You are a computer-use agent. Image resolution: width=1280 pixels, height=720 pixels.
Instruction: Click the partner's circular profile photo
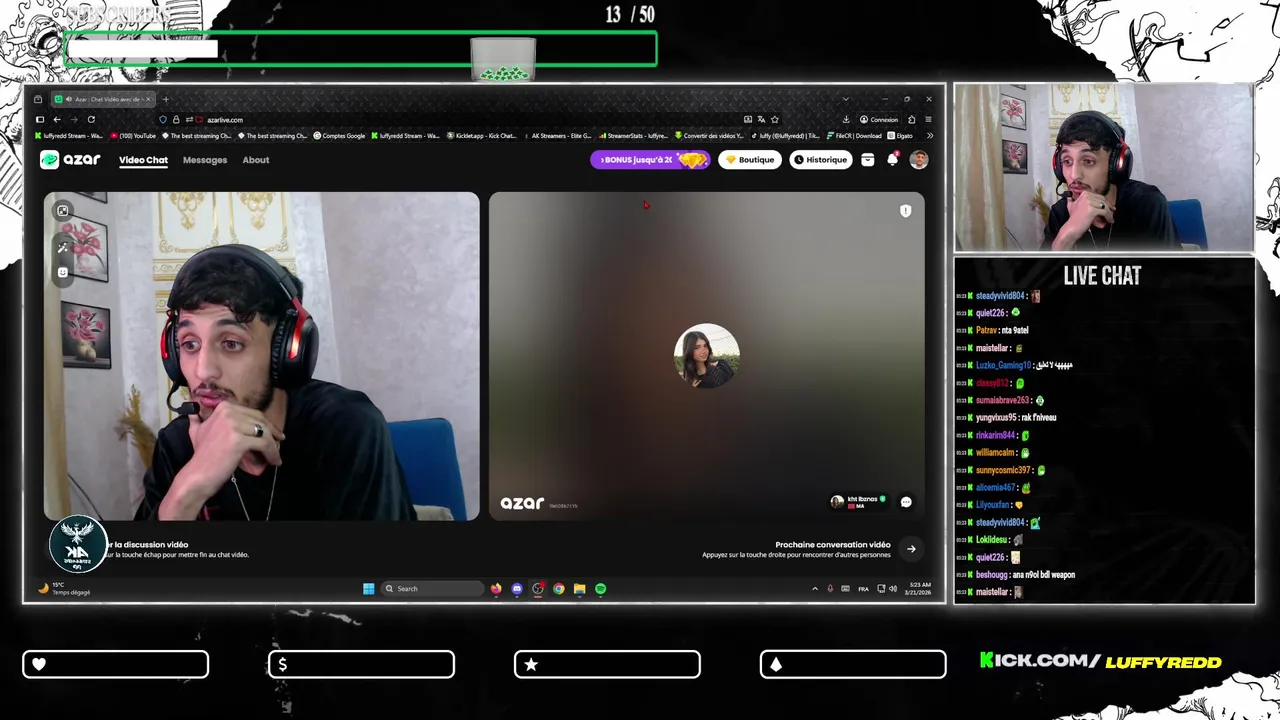[x=707, y=355]
